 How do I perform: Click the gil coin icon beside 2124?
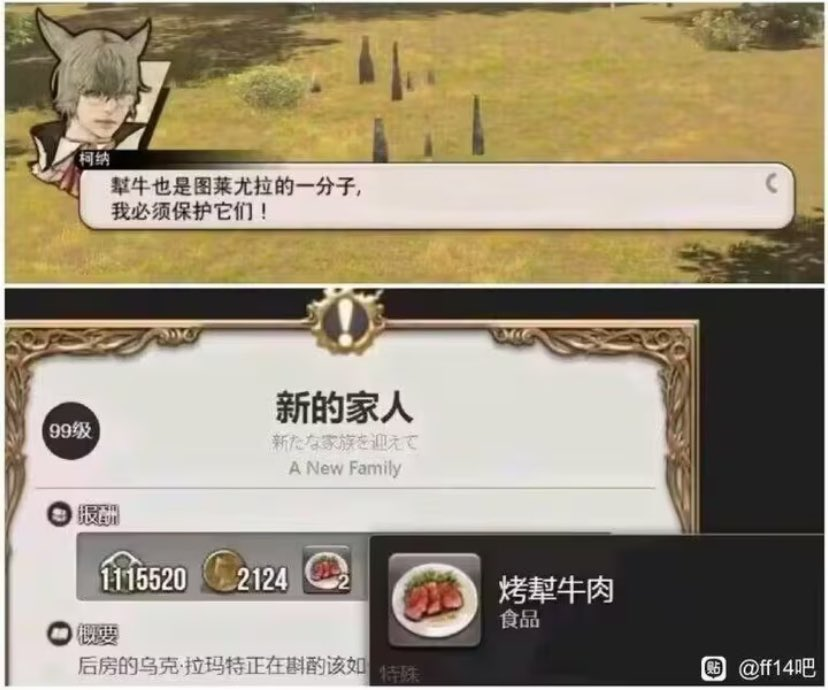[x=223, y=571]
